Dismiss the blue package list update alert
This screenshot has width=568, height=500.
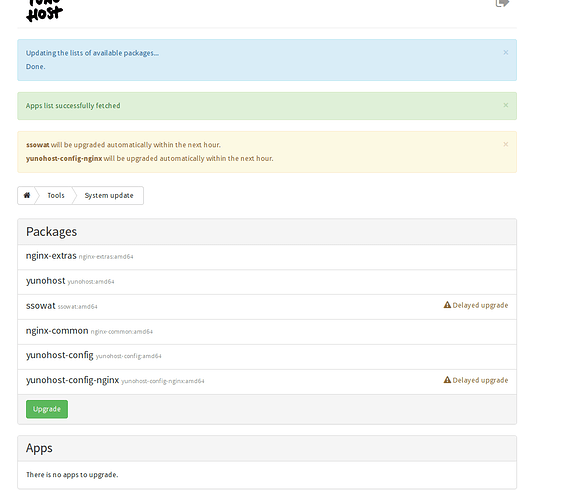point(506,53)
